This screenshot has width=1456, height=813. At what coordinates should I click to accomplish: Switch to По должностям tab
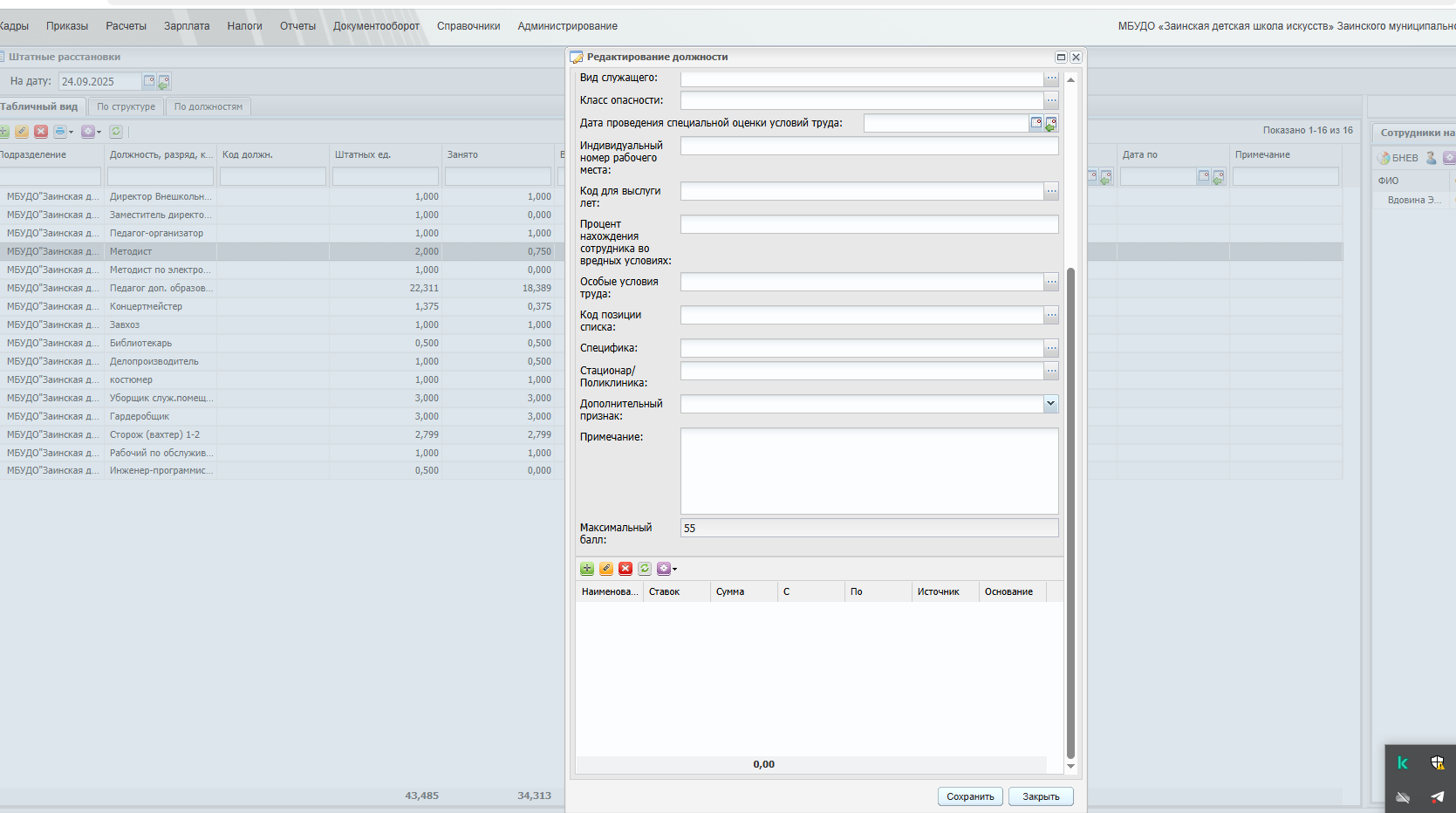coord(208,106)
